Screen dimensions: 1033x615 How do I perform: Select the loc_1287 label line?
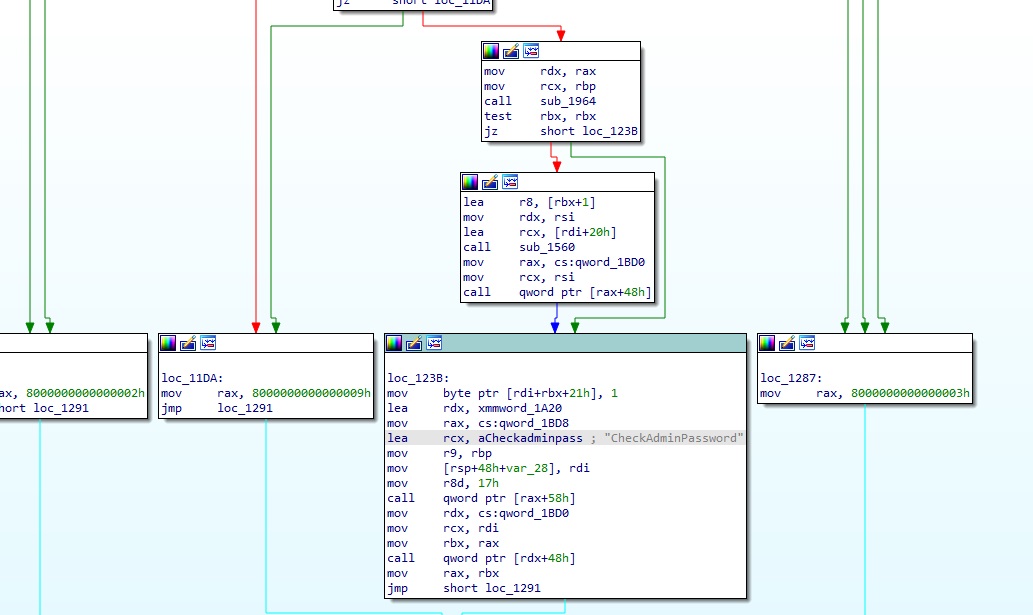[x=790, y=378]
